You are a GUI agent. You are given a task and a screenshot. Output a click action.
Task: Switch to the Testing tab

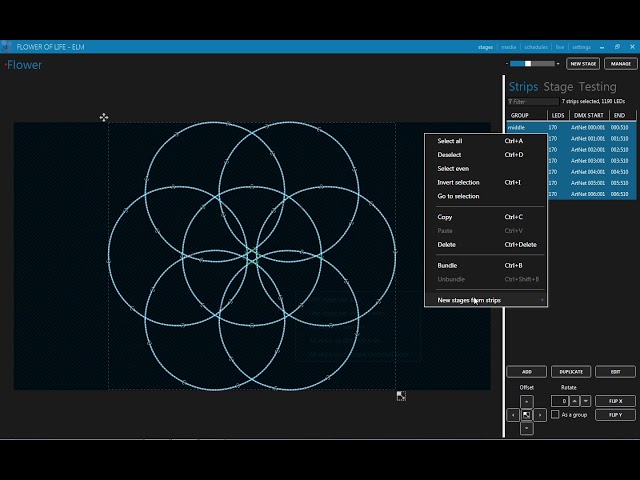tap(598, 87)
